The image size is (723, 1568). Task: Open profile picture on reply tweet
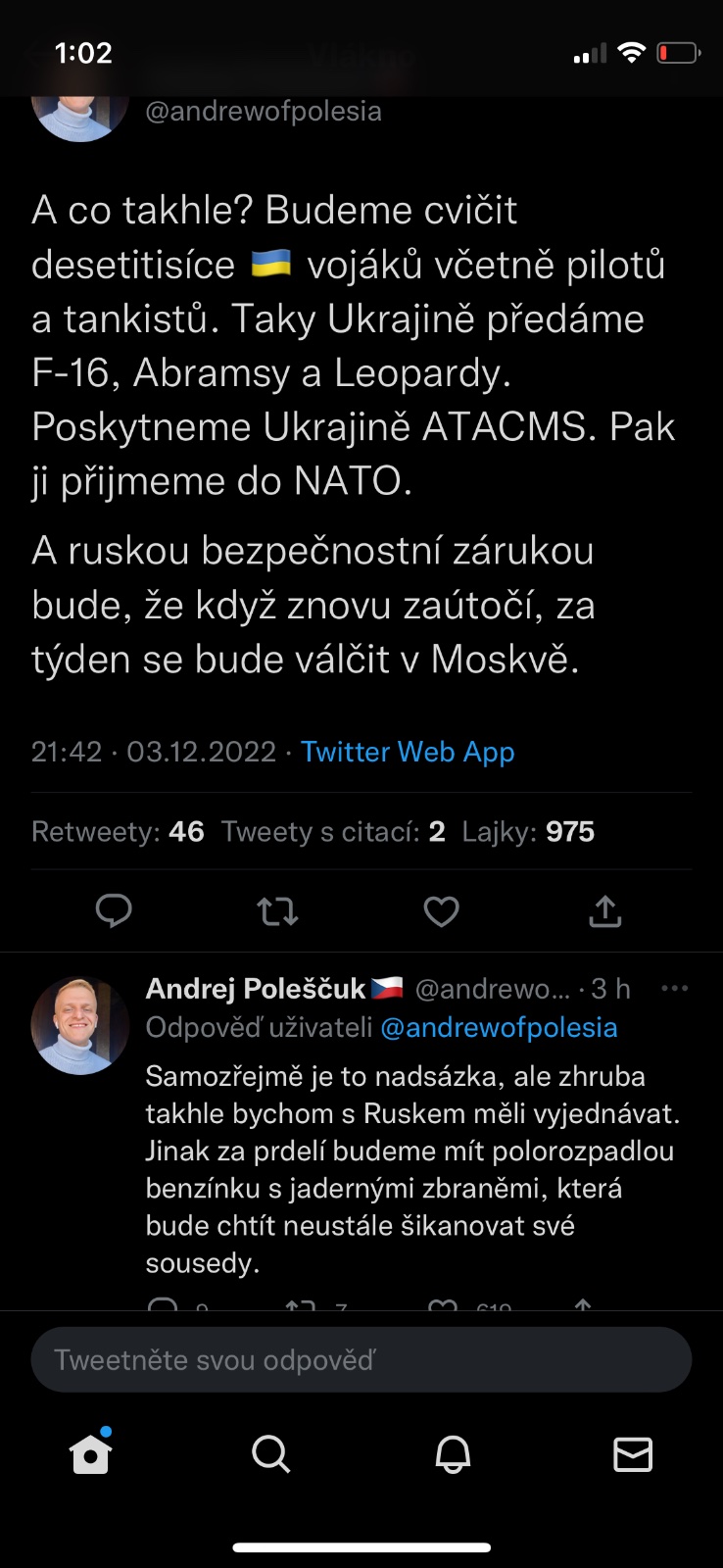click(80, 1025)
